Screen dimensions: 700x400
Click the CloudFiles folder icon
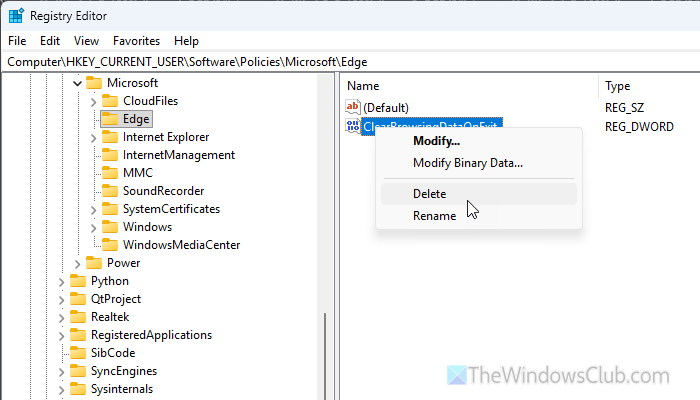point(110,101)
